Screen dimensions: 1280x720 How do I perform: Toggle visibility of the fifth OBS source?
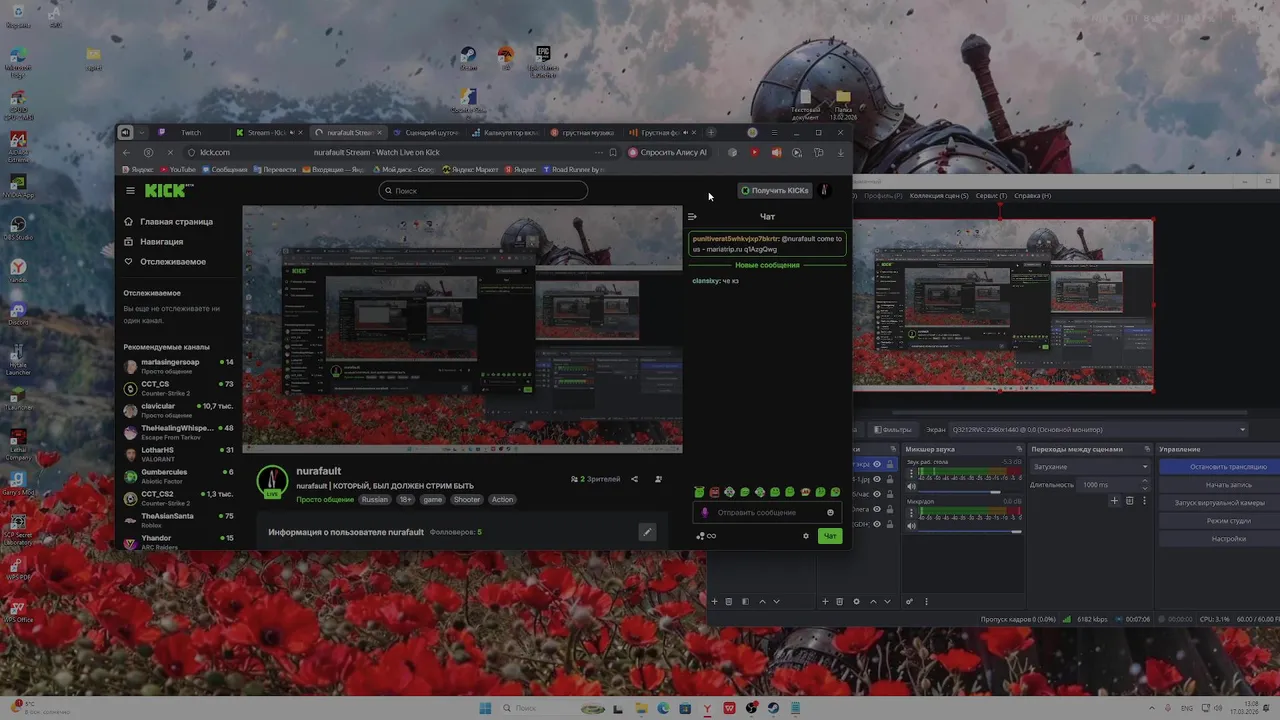(877, 524)
